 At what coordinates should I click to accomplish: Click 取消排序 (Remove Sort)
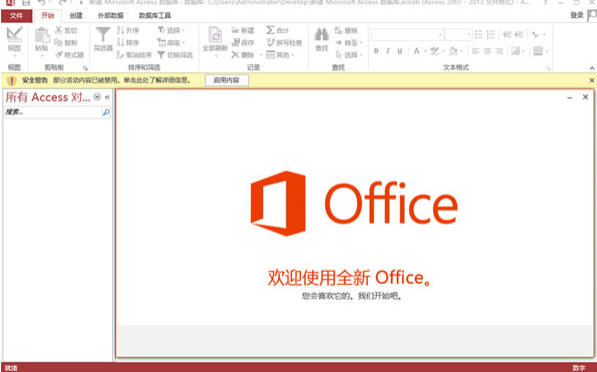(x=134, y=55)
